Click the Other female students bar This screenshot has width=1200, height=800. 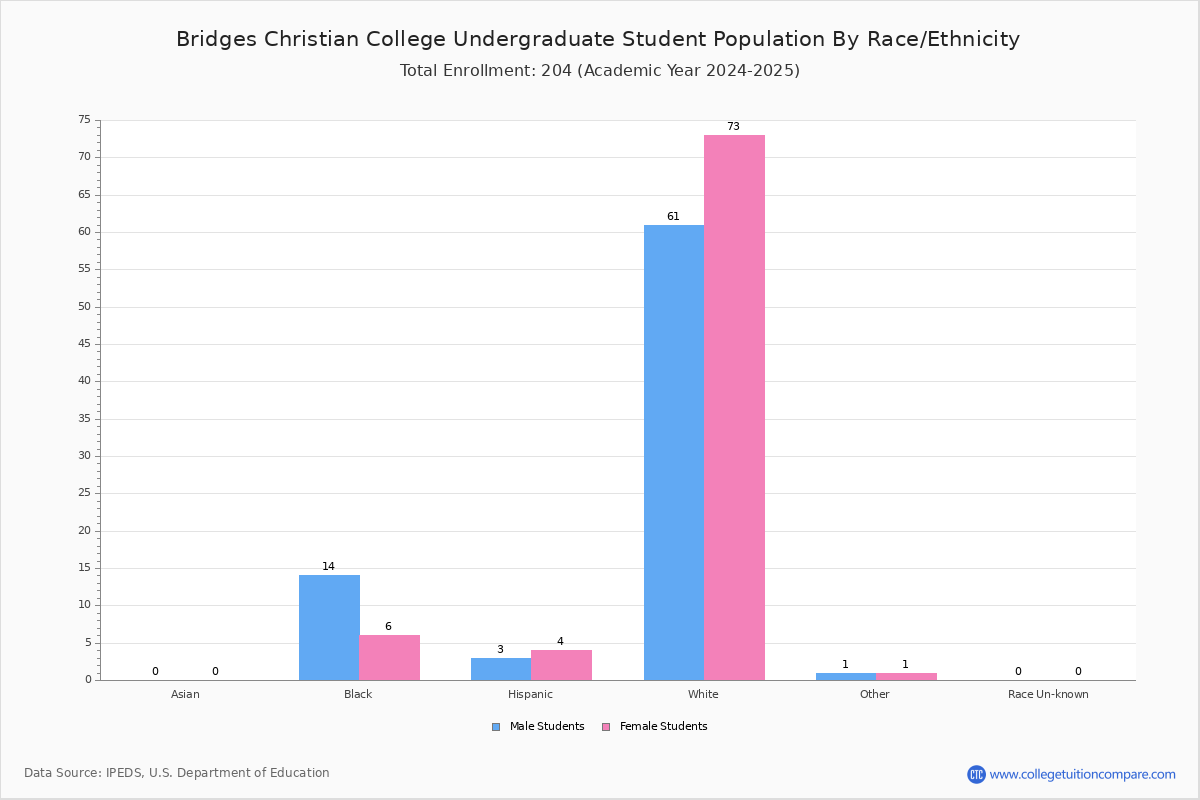click(907, 677)
